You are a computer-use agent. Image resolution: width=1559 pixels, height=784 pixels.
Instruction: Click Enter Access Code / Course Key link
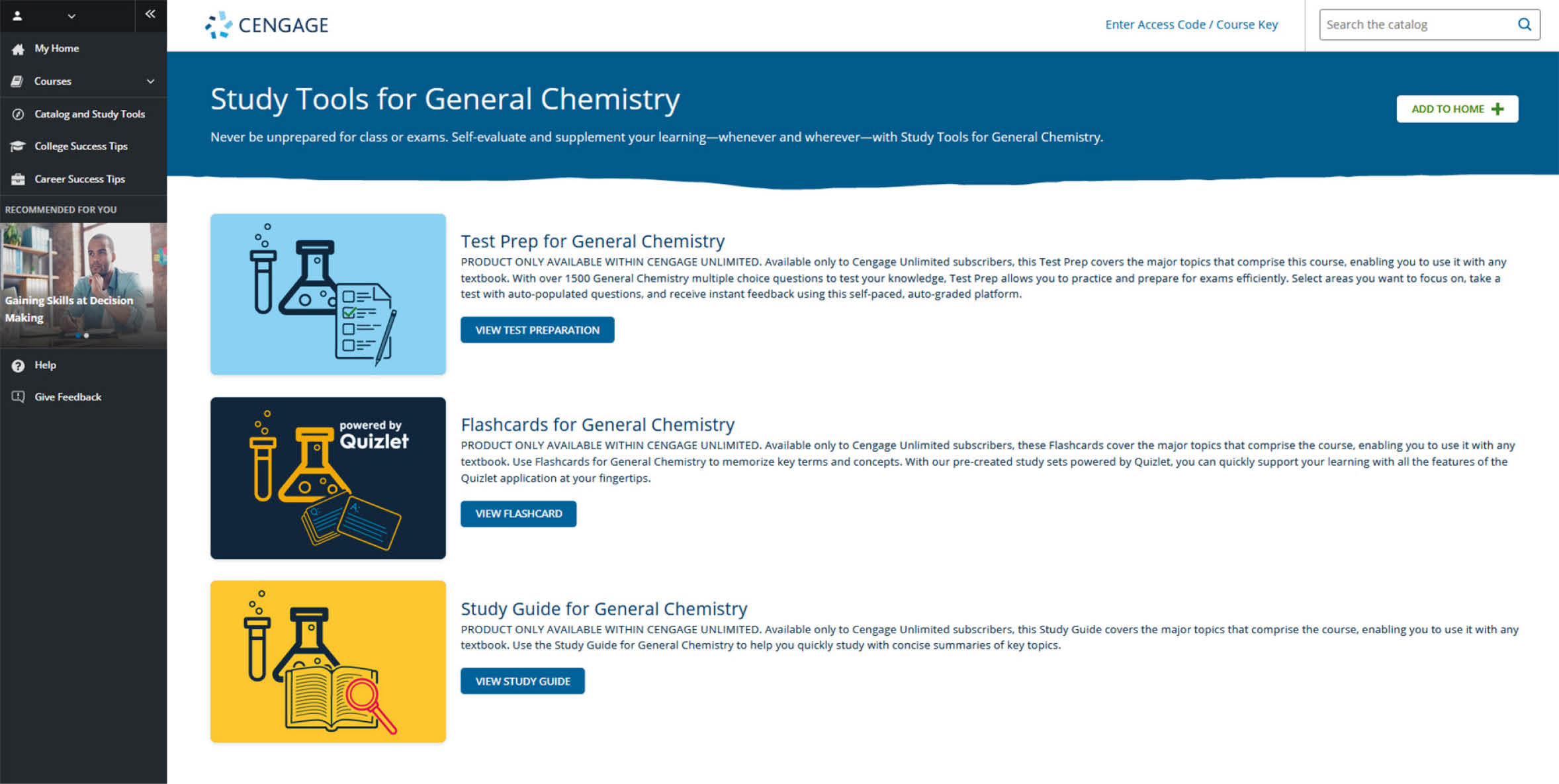pos(1191,24)
